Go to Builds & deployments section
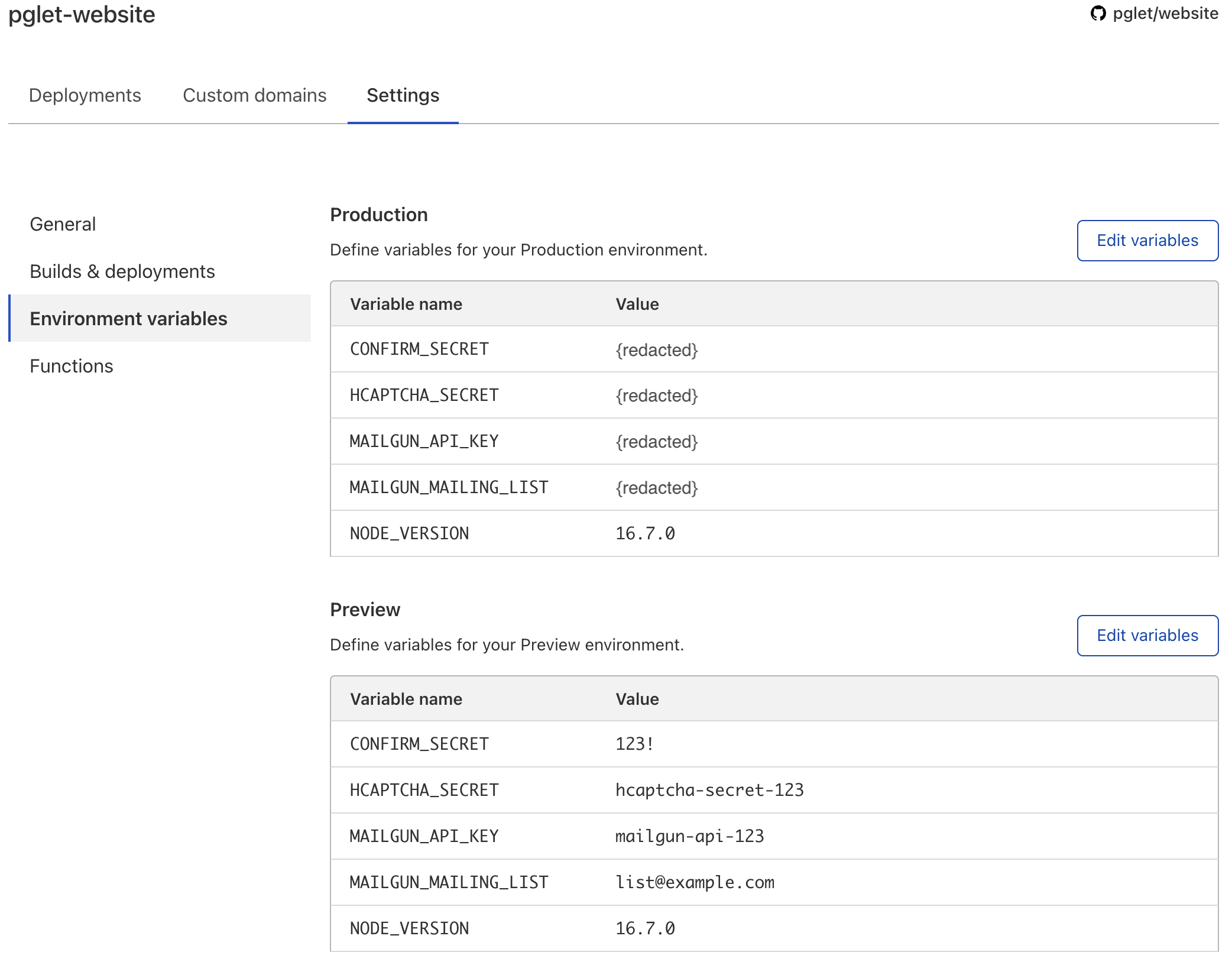1232x965 pixels. pyautogui.click(x=122, y=271)
